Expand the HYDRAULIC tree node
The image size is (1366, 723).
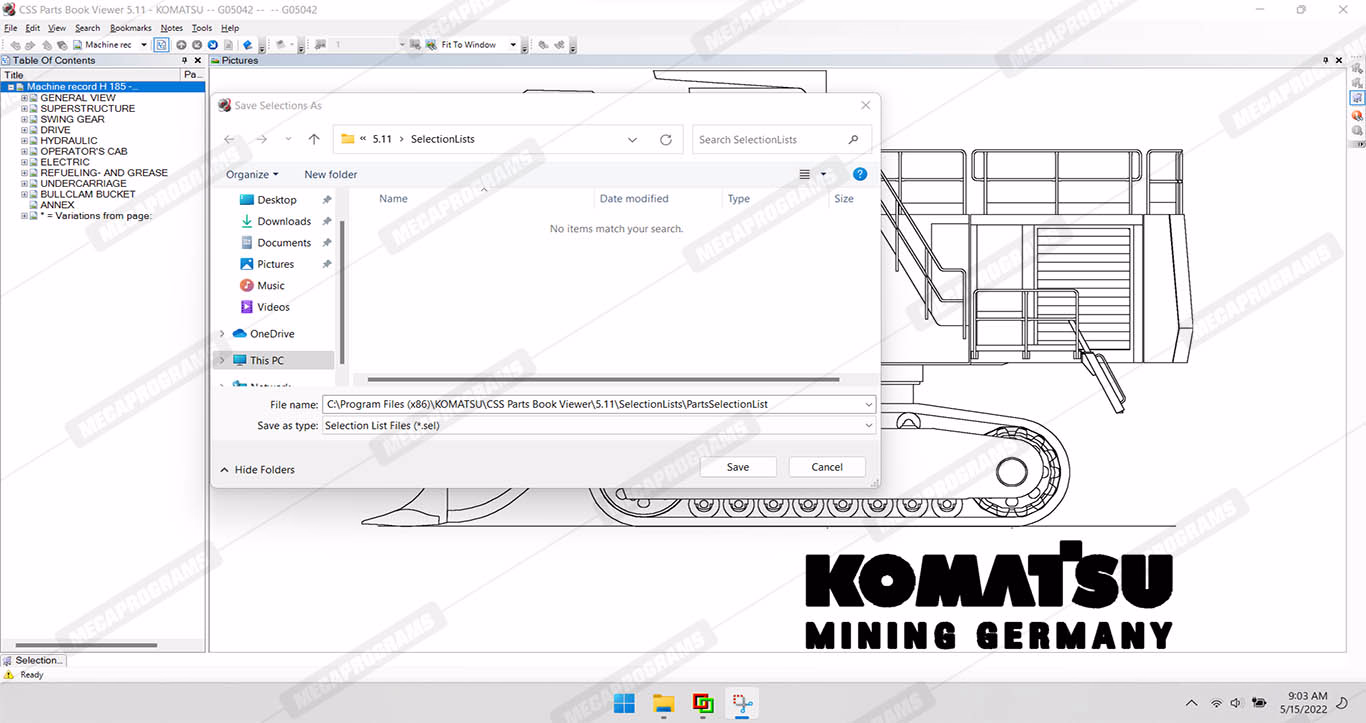pos(25,141)
